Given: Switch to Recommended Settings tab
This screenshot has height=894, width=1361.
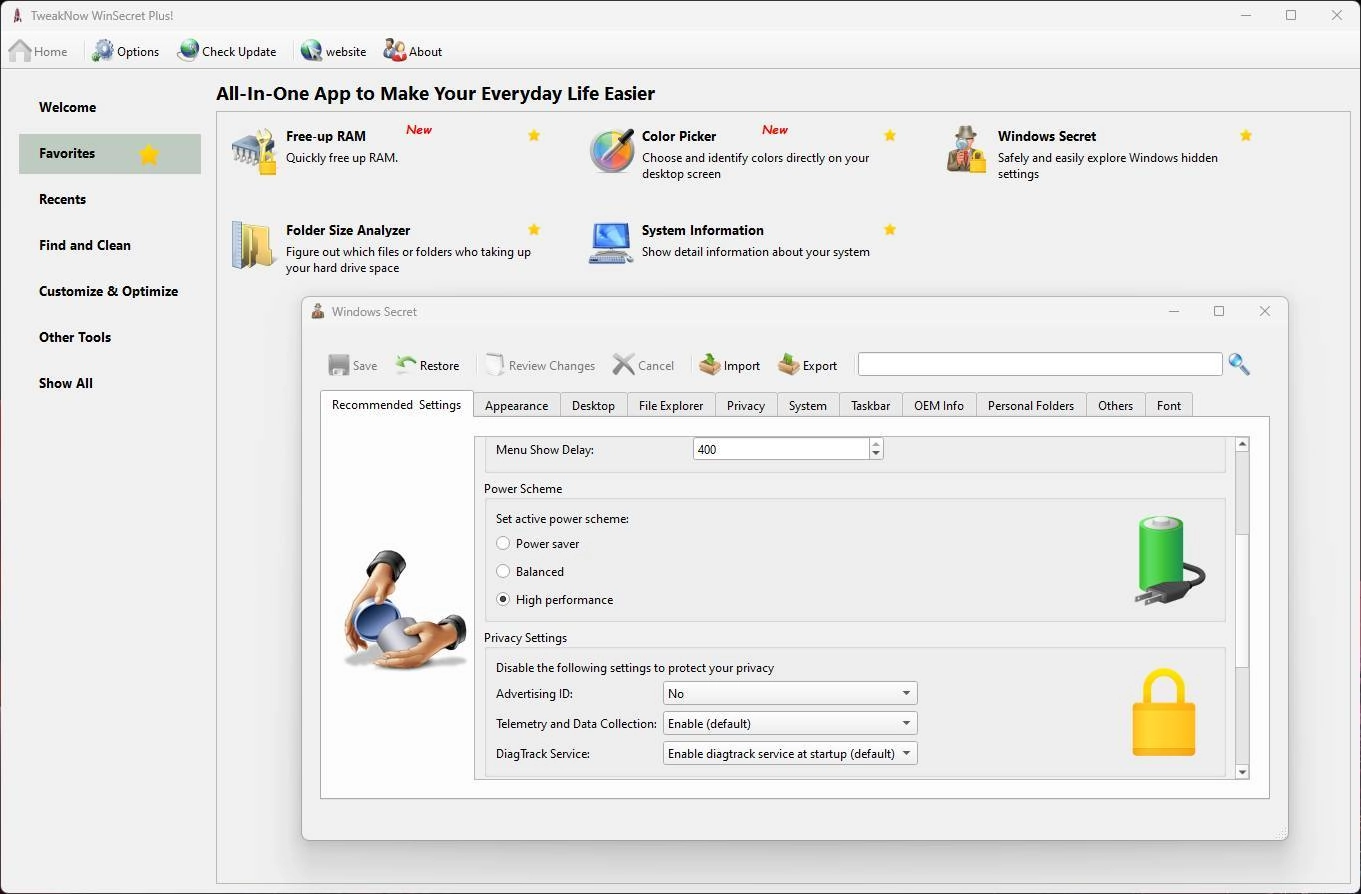Looking at the screenshot, I should 396,404.
